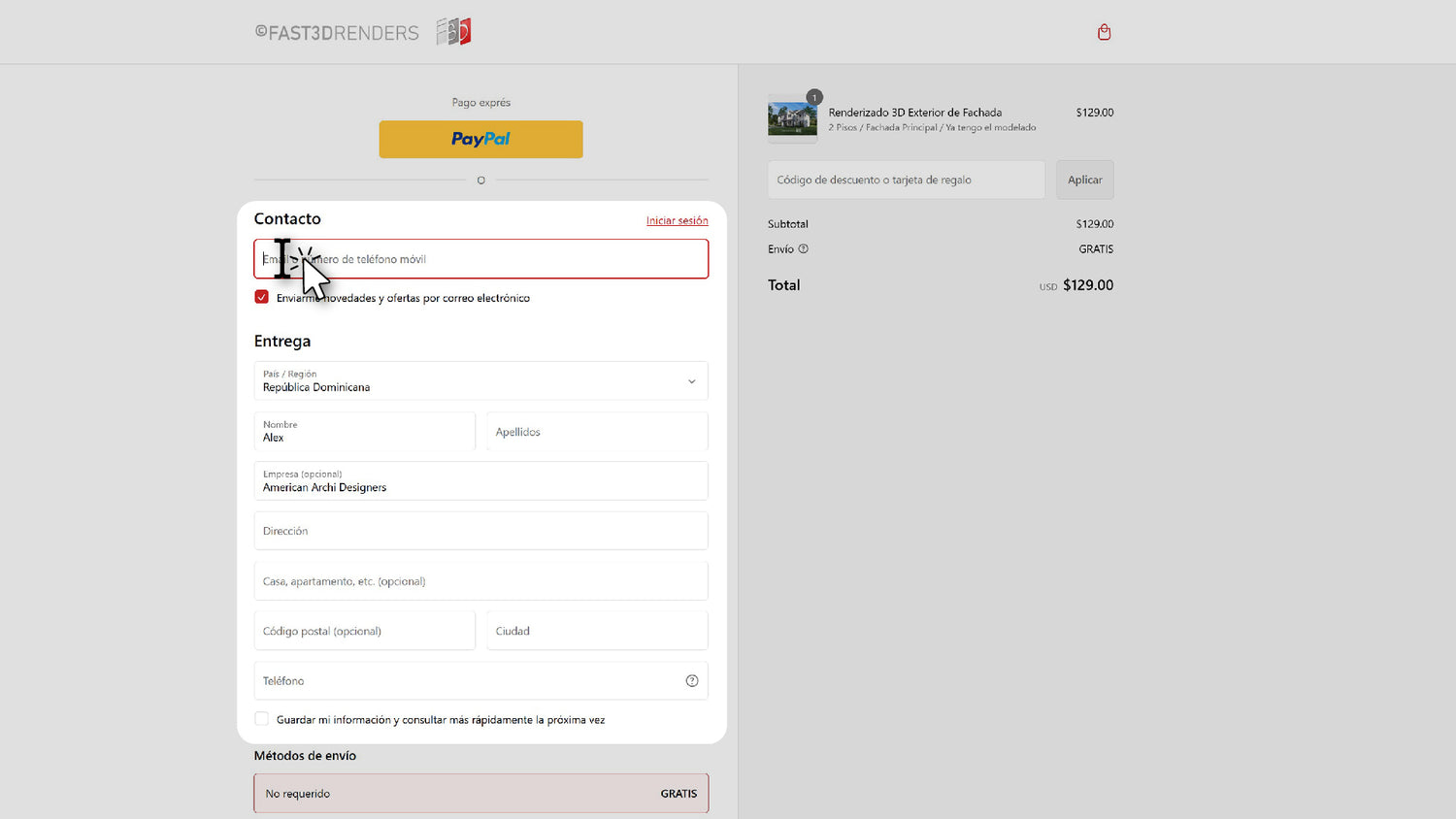1456x819 pixels.
Task: Click the Ciudad input field
Action: (597, 631)
